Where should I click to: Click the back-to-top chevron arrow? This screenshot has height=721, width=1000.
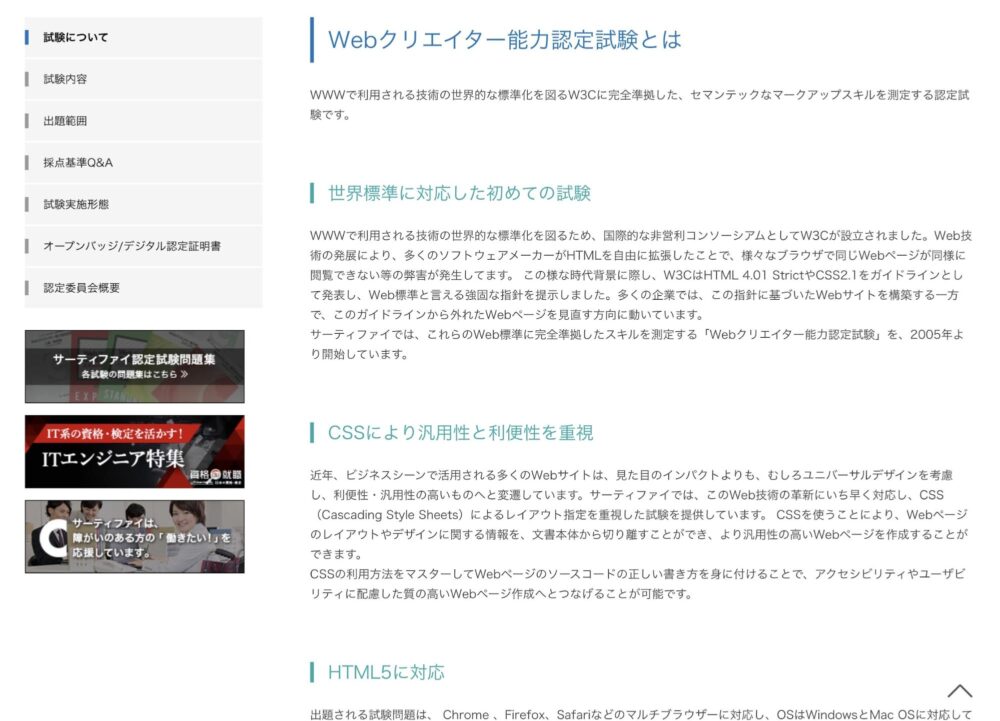coord(959,691)
